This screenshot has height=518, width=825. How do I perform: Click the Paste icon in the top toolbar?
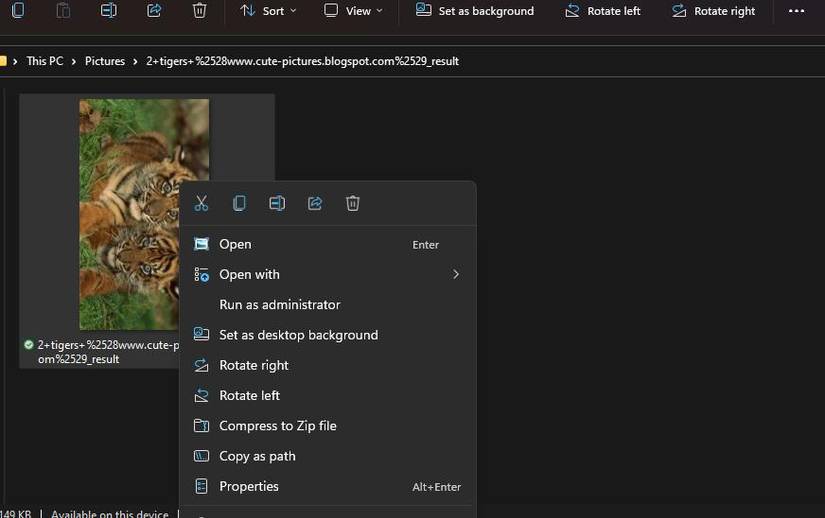[x=63, y=10]
